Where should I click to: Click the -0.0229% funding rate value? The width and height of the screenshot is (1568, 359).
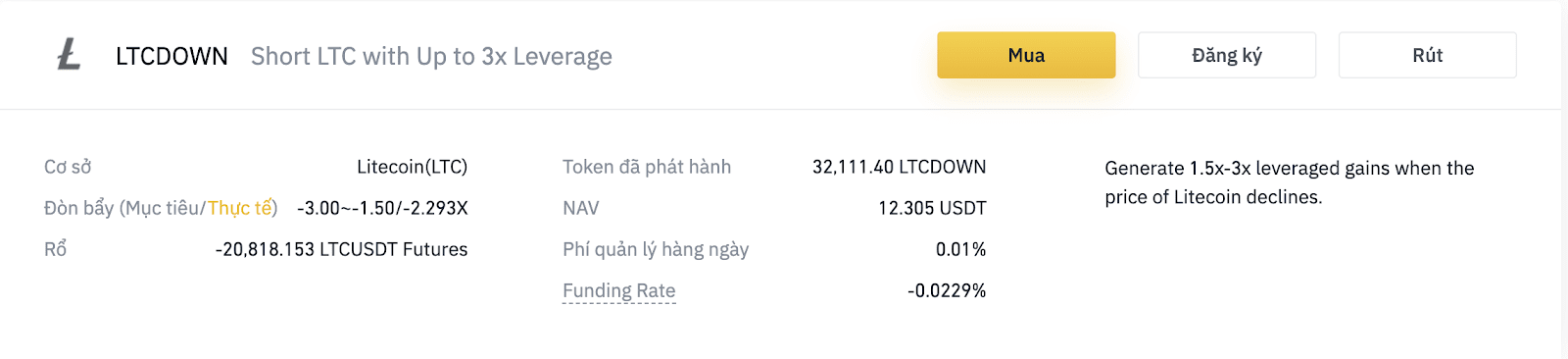click(947, 290)
